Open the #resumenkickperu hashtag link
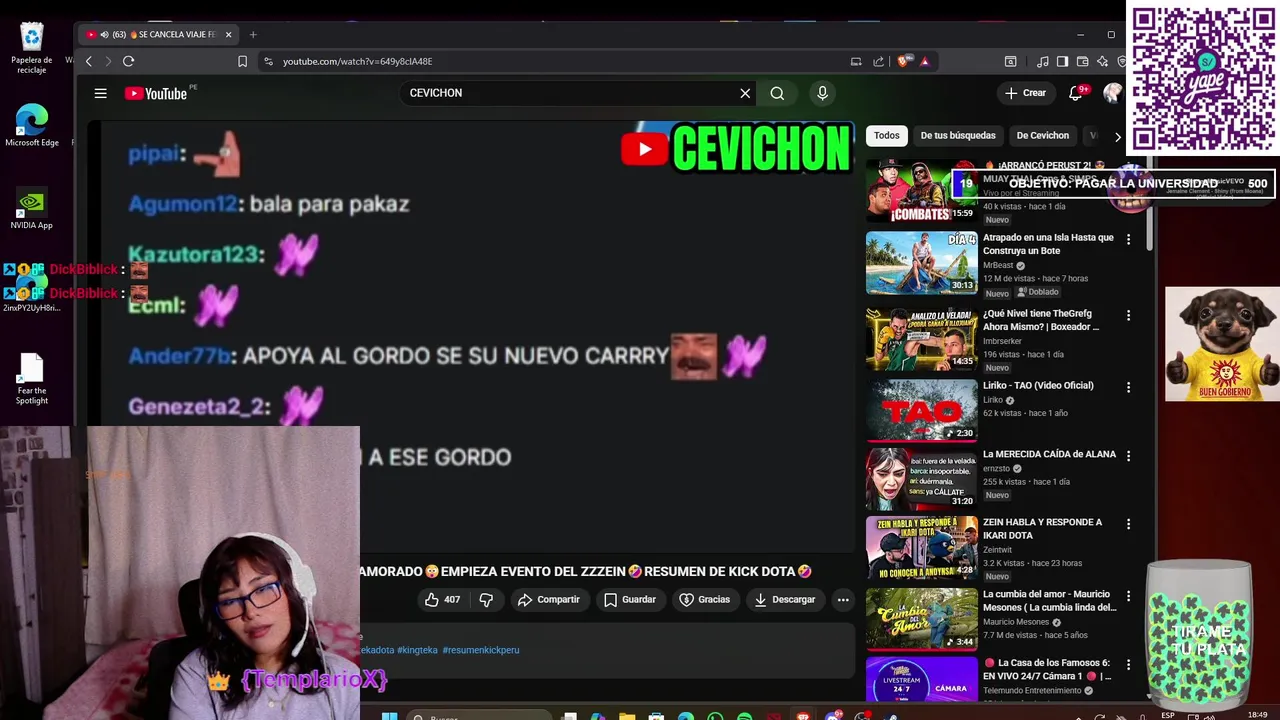Screen dimensions: 1280x720 (481, 650)
